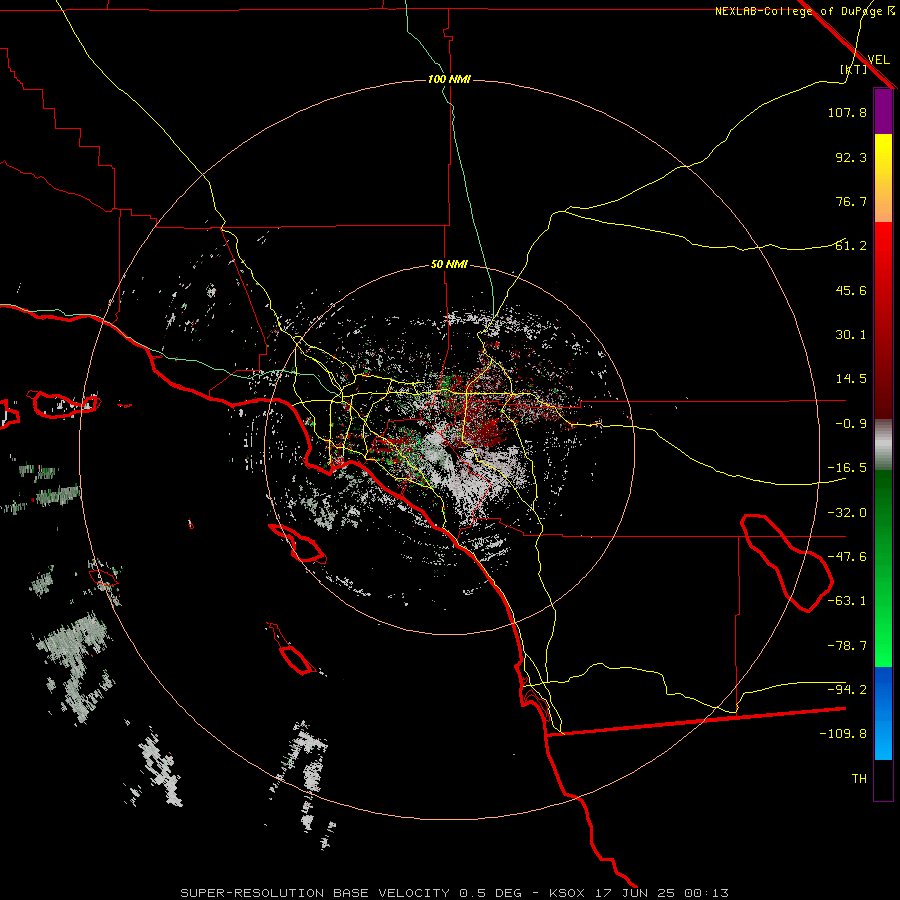Click the Santa Catalina Island outline

pos(297,544)
